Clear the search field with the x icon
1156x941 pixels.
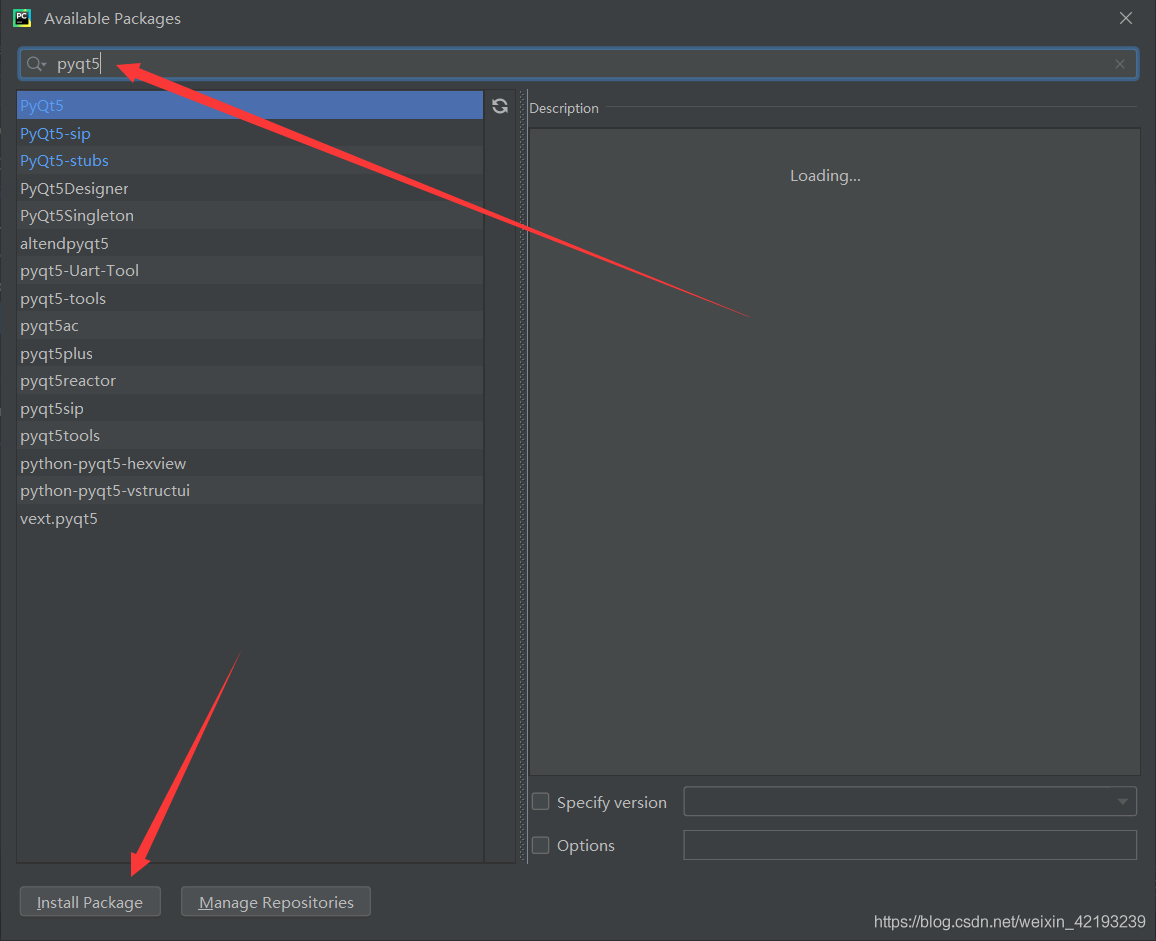click(x=1119, y=64)
